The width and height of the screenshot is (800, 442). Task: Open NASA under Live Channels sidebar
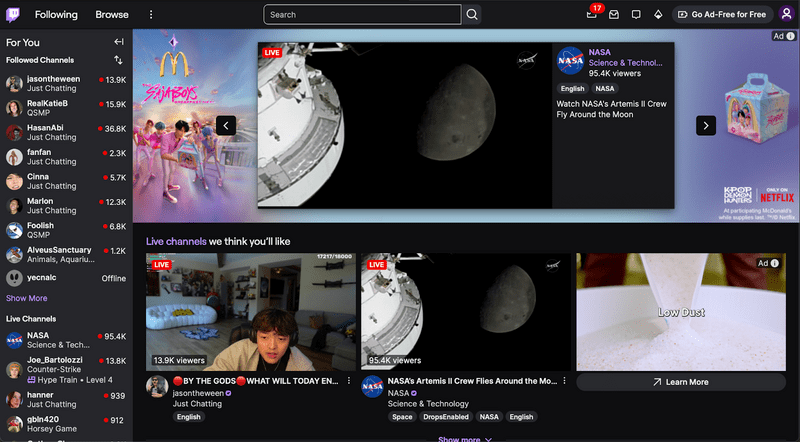point(66,340)
